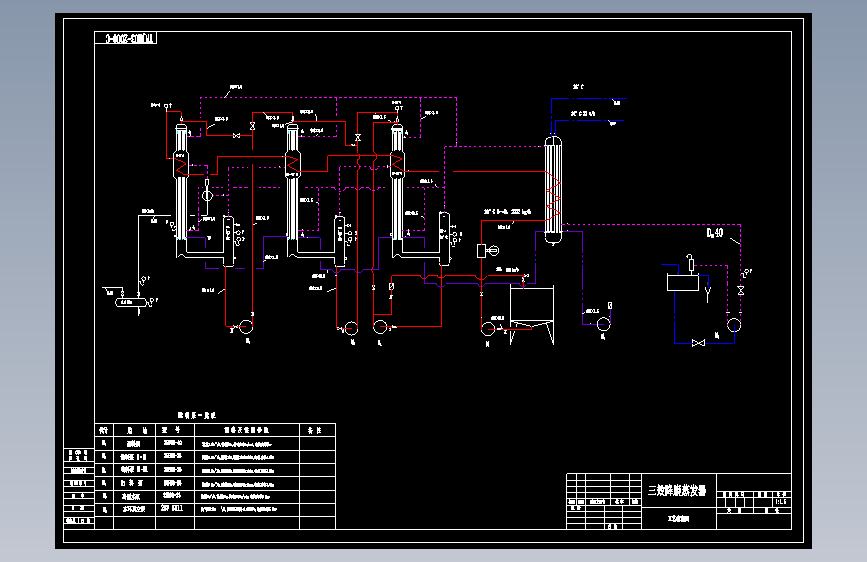This screenshot has height=562, width=867.
Task: Click the 三效降膜蒸发器 title text
Action: point(677,490)
